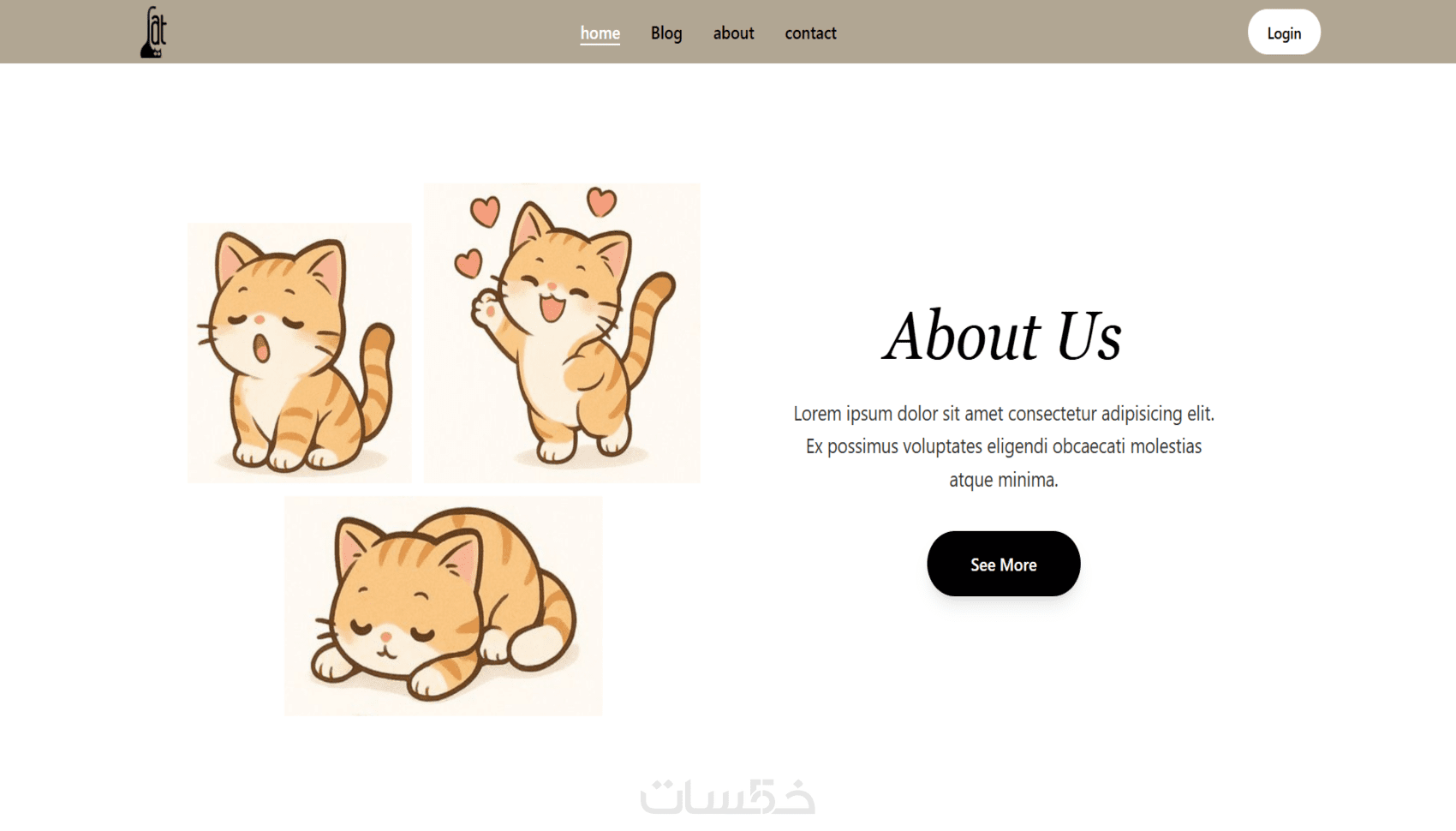
Task: Open the contact nav link
Action: tap(810, 33)
